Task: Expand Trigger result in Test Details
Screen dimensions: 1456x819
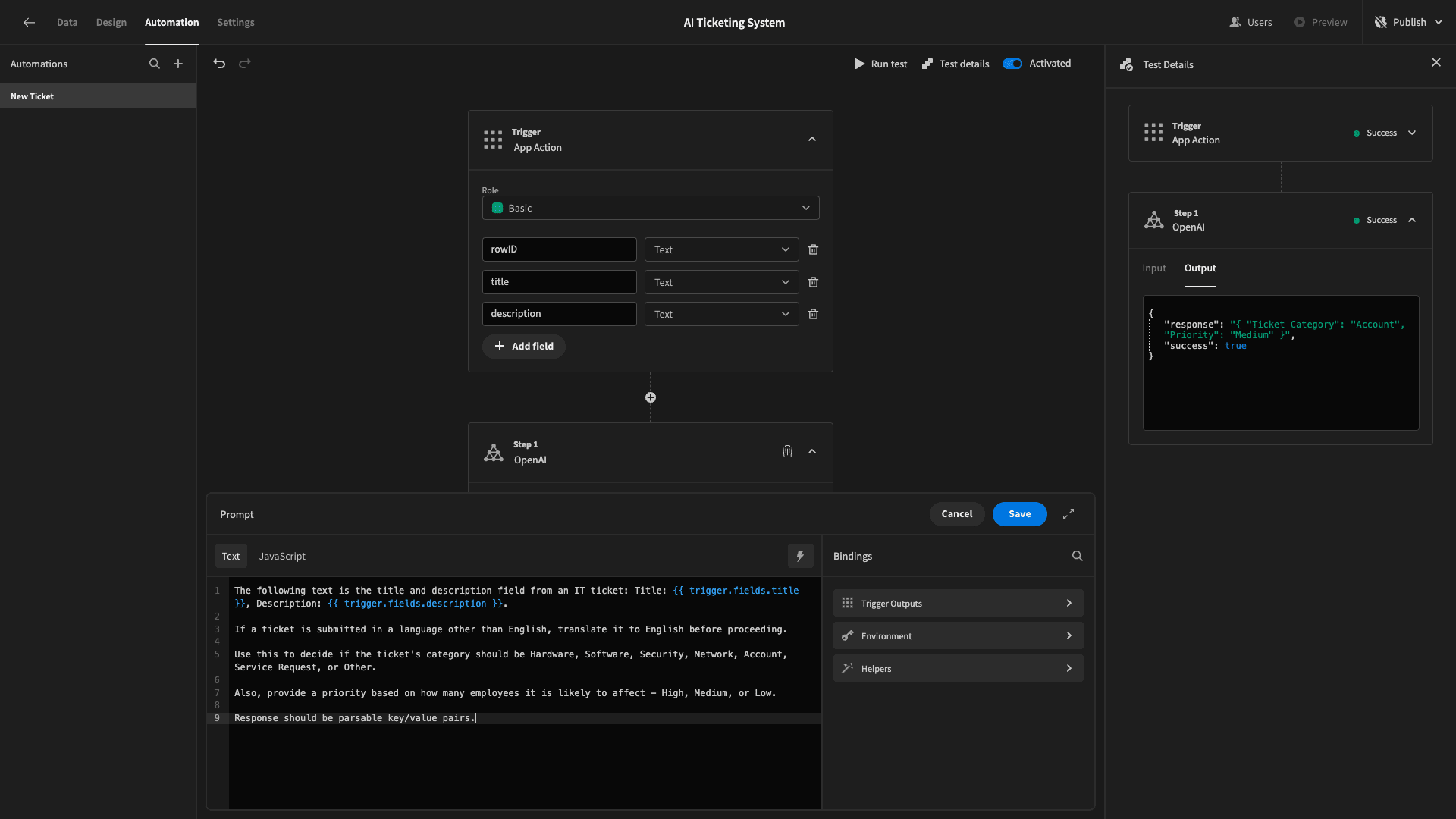Action: click(1412, 133)
